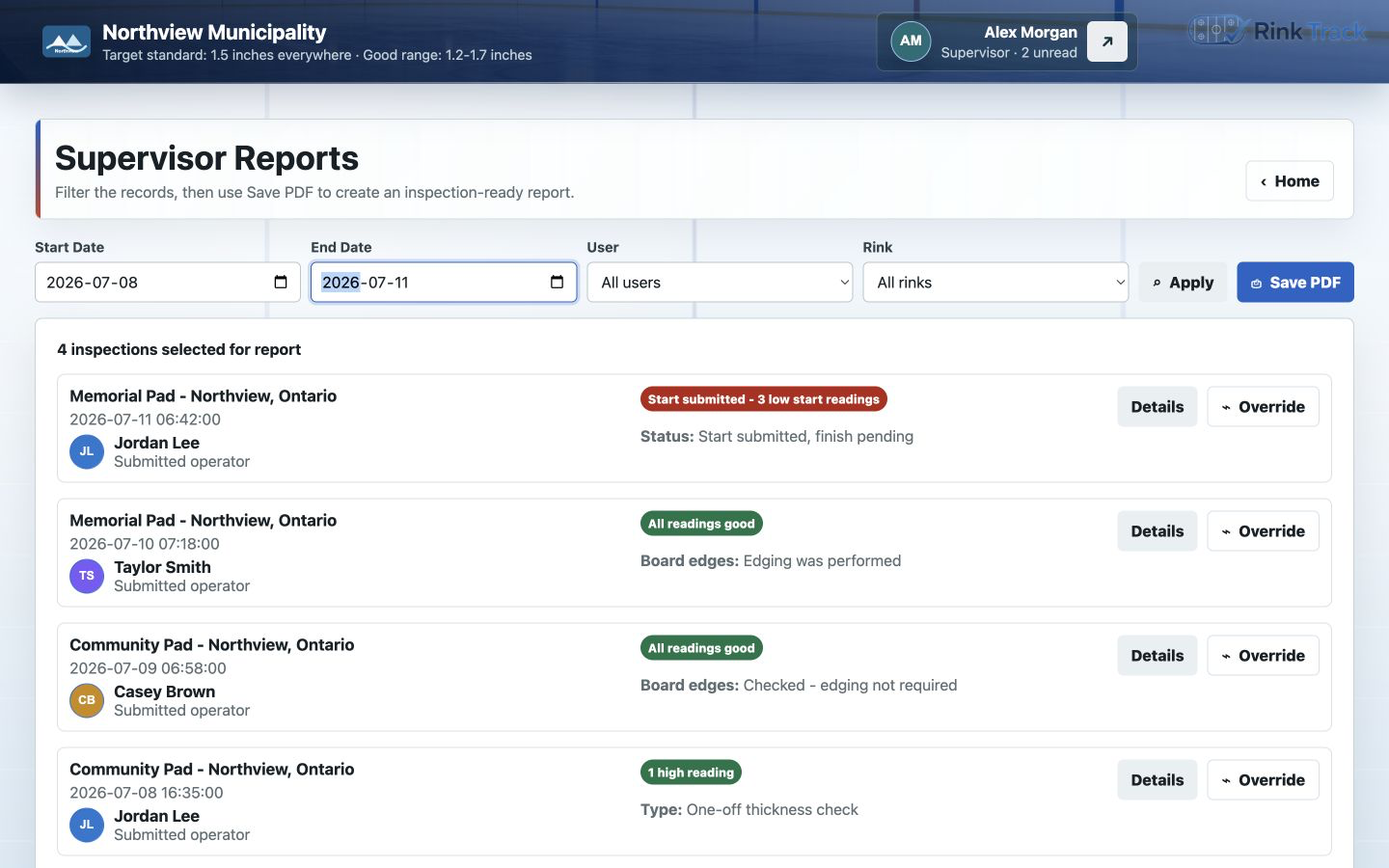Click the RinkTrack logo
Image resolution: width=1389 pixels, height=868 pixels.
pos(1277,31)
